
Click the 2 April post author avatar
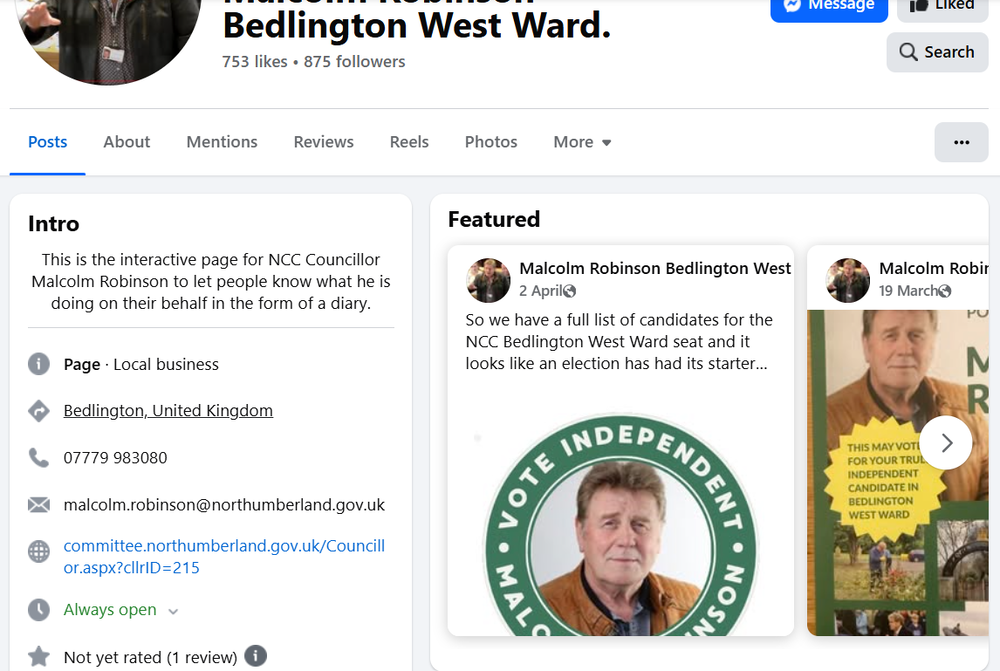(489, 280)
